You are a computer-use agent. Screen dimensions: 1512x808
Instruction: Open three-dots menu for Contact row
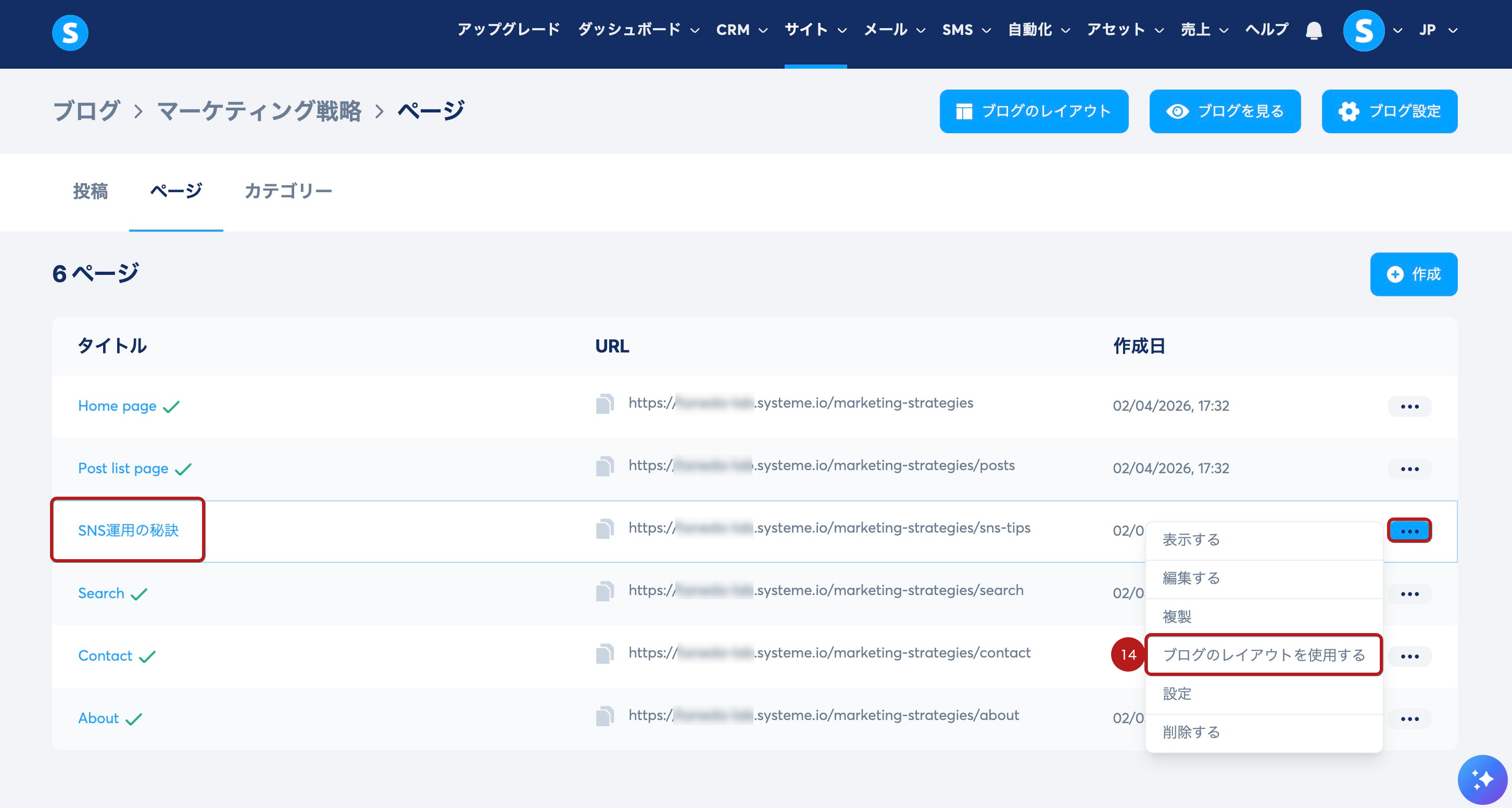[x=1409, y=656]
